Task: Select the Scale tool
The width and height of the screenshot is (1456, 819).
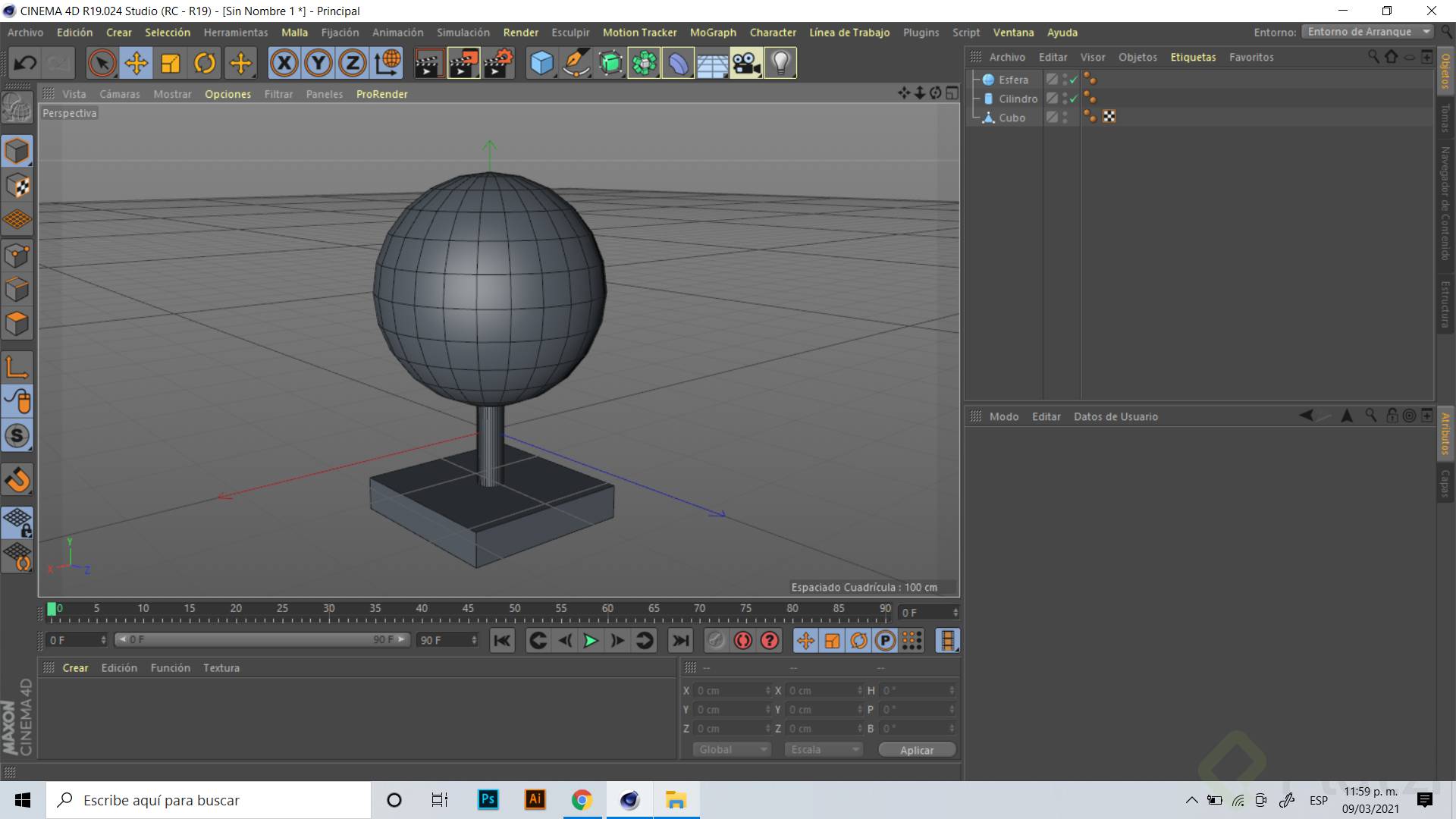Action: [x=171, y=63]
